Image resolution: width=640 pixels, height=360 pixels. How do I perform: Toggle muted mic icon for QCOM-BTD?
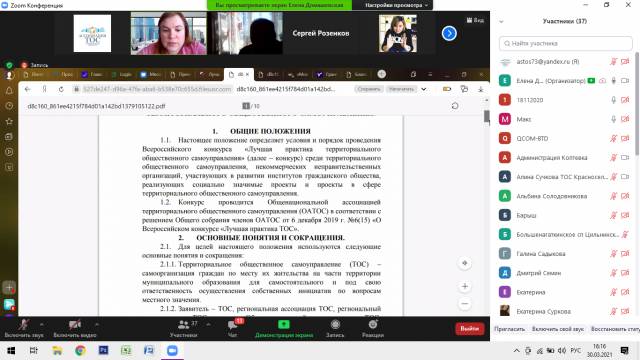pos(613,138)
